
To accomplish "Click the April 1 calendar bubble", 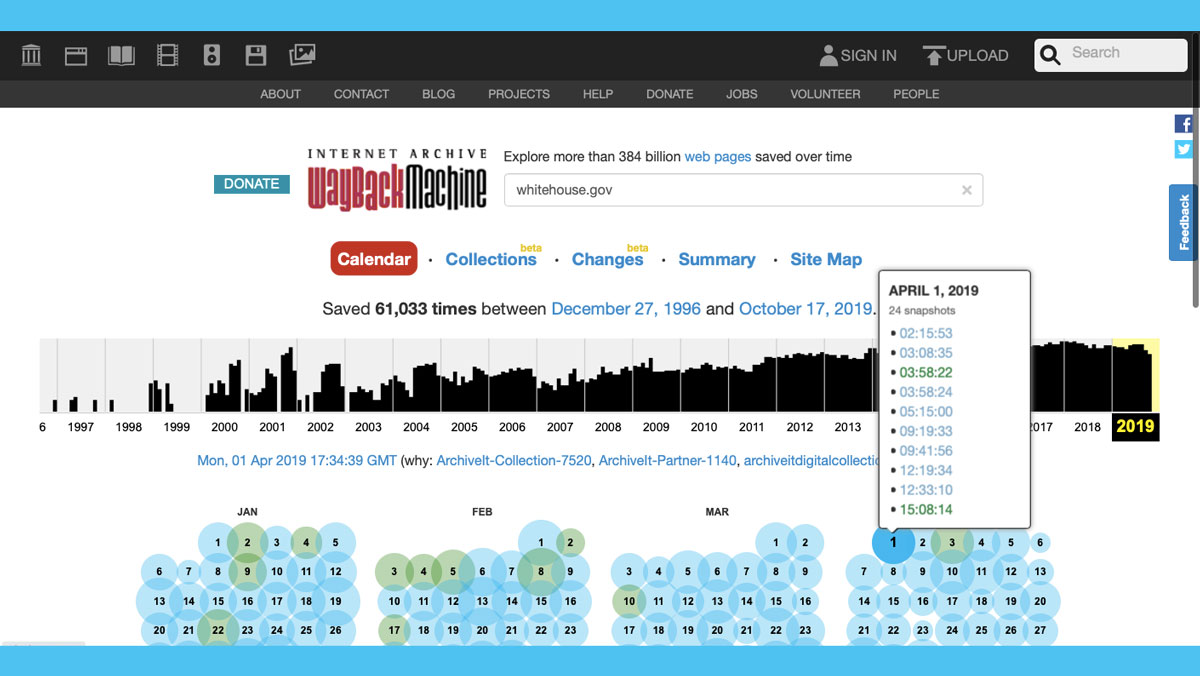I will 893,543.
